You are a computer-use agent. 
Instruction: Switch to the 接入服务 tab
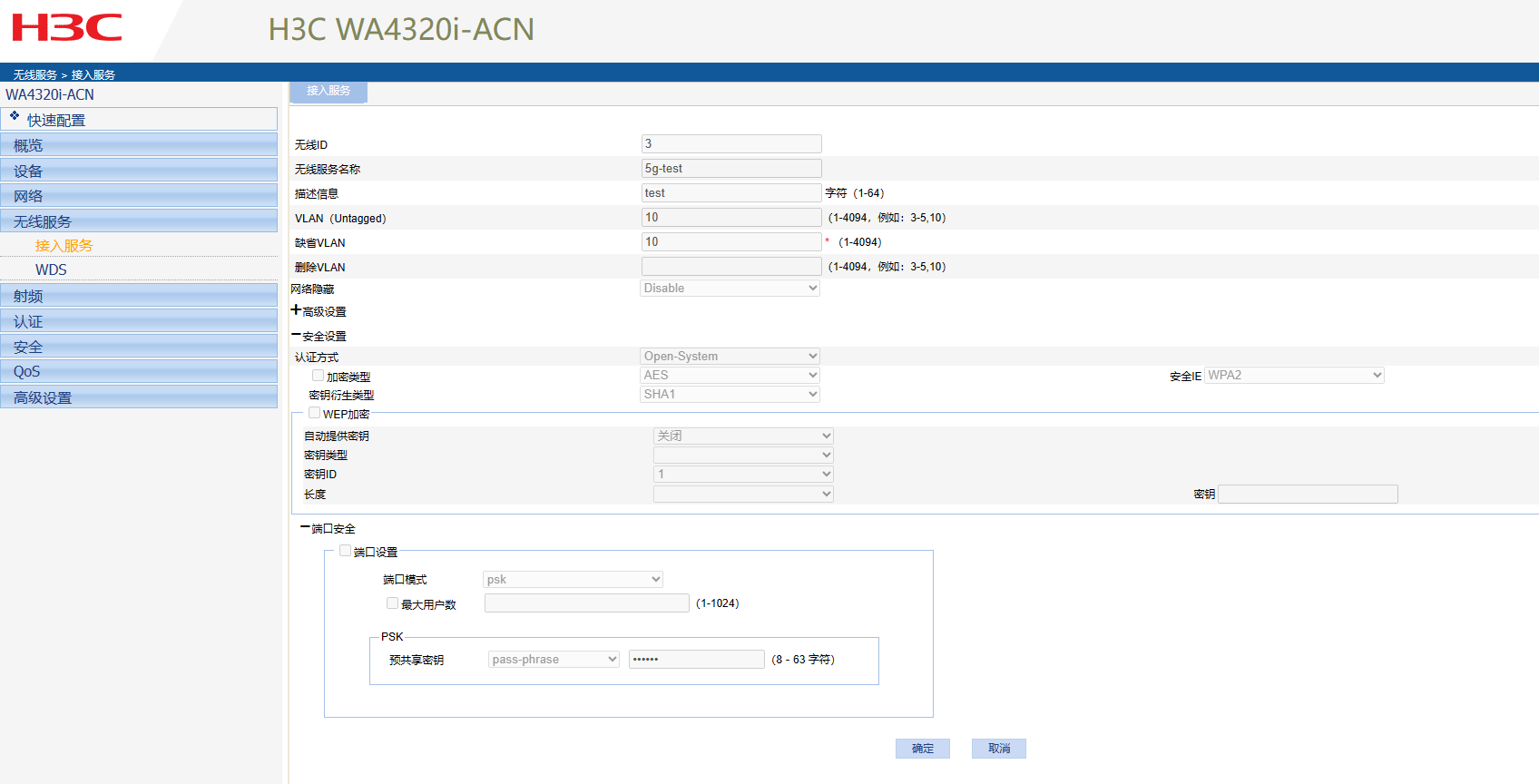[328, 92]
